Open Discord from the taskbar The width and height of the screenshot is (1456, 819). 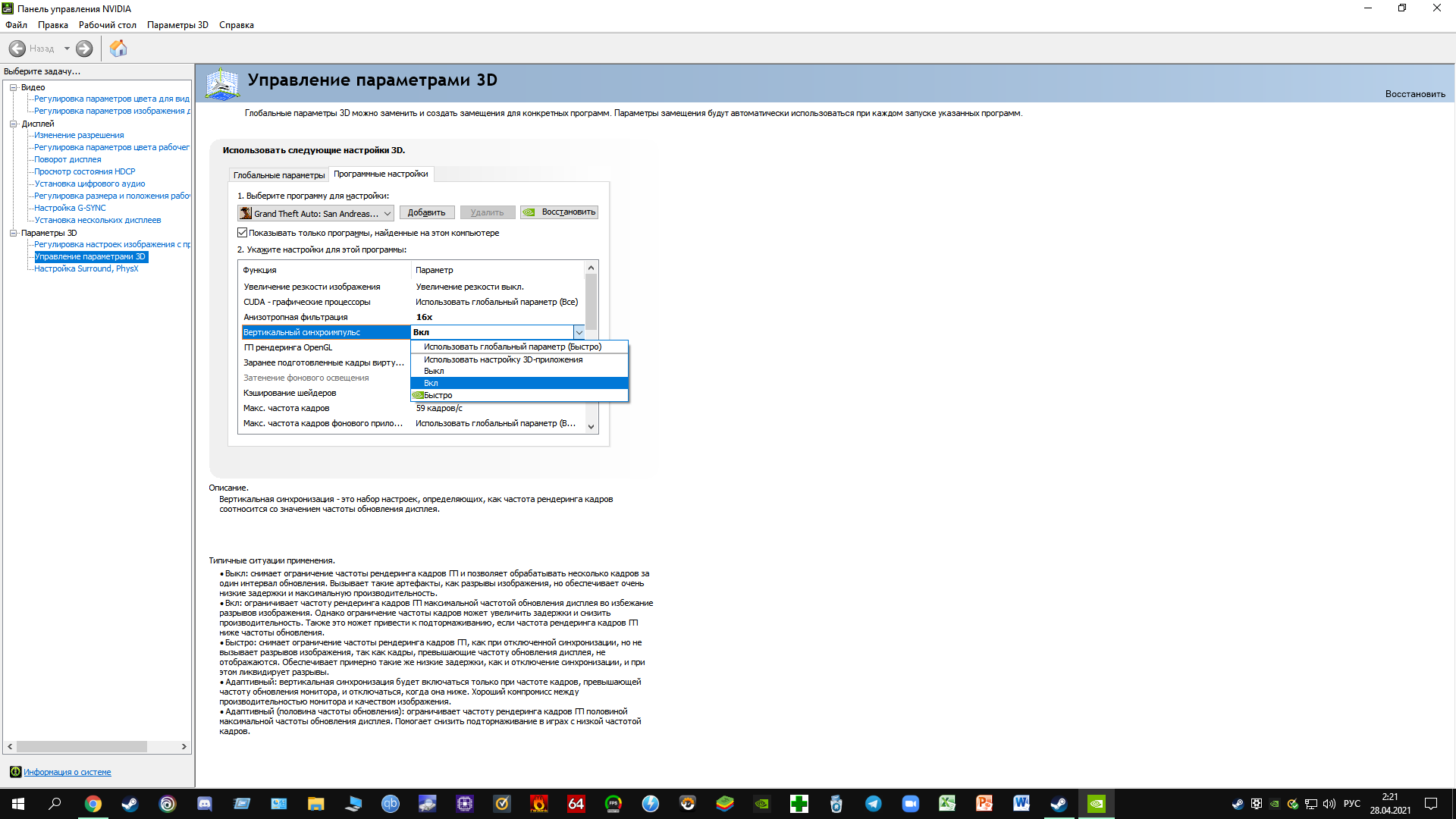tap(205, 804)
